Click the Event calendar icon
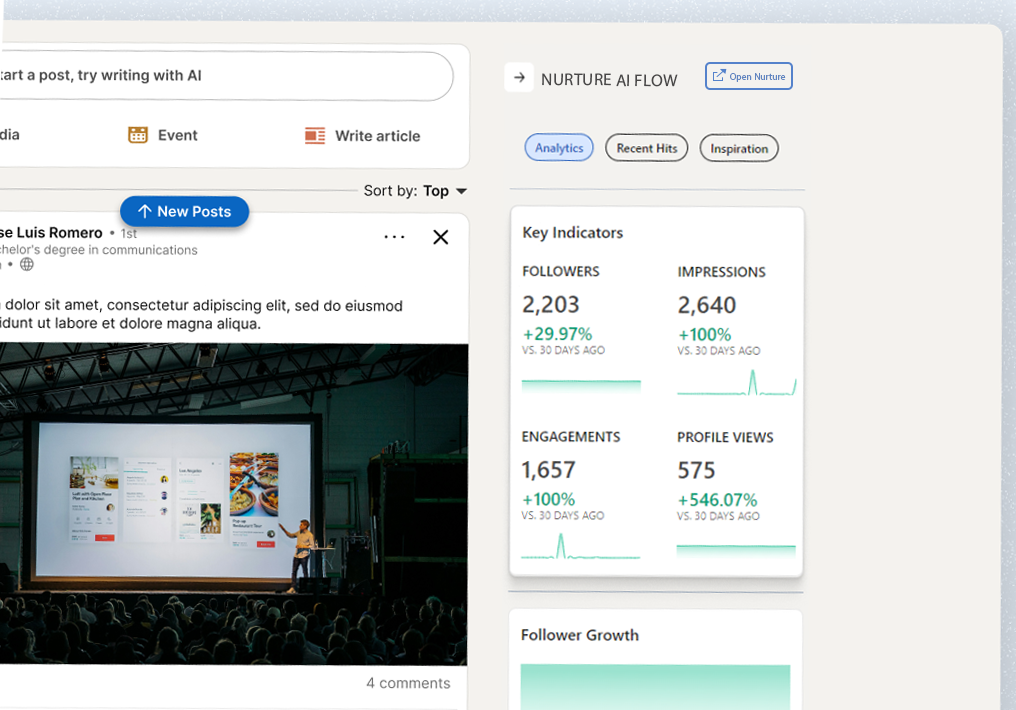The width and height of the screenshot is (1016, 710). tap(138, 135)
